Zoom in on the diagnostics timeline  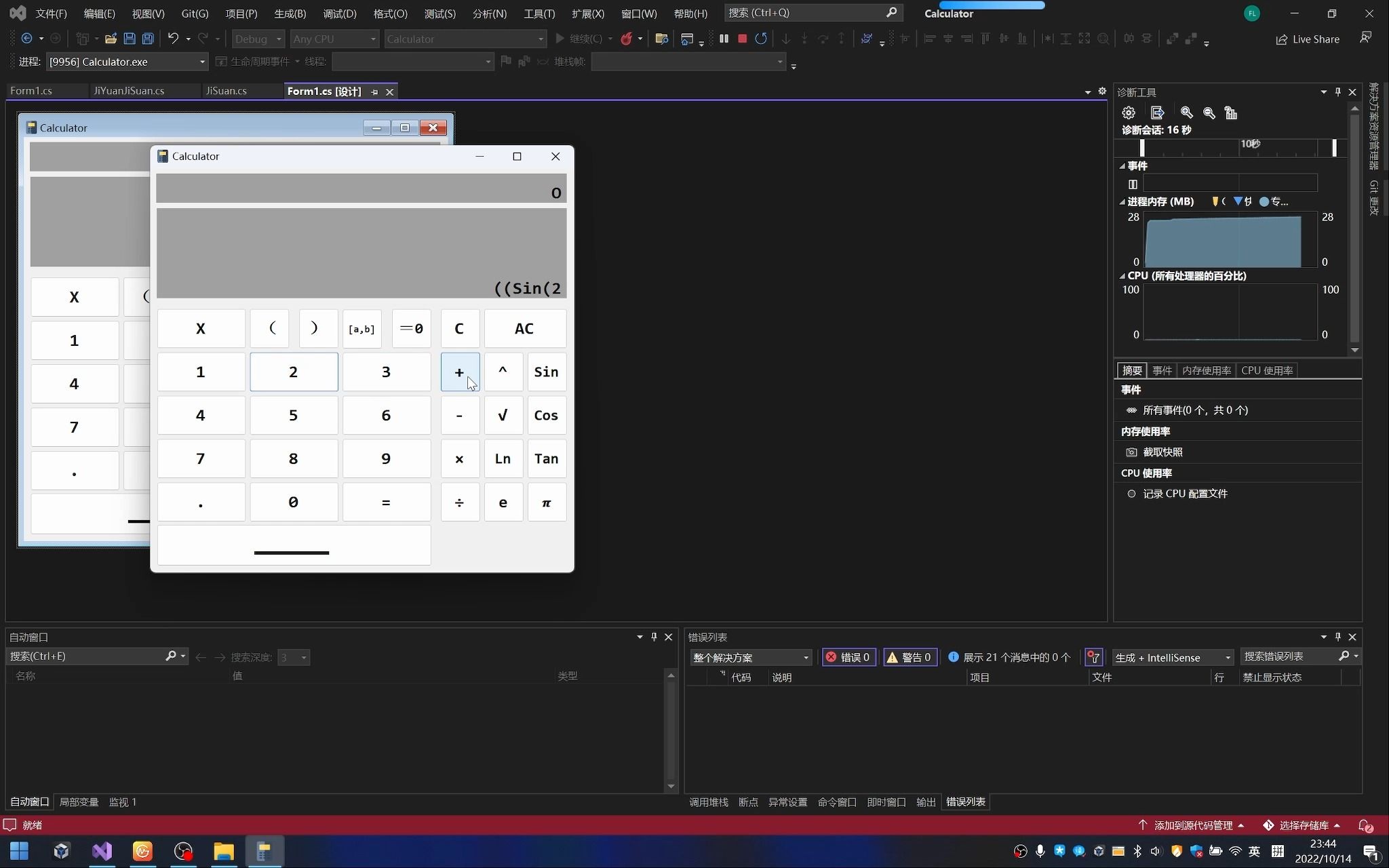point(1186,113)
